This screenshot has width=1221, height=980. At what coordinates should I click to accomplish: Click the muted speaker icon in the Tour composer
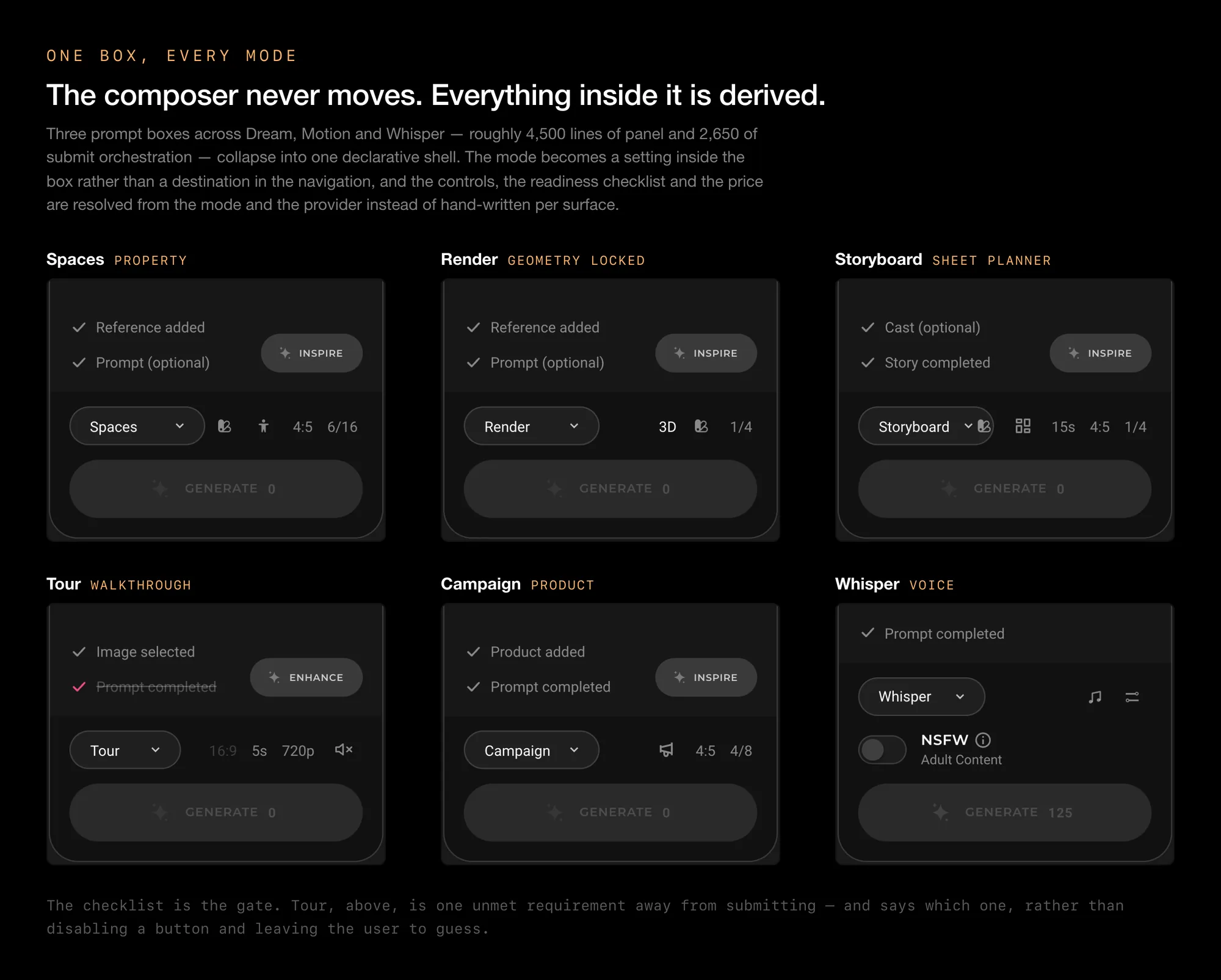coord(344,750)
